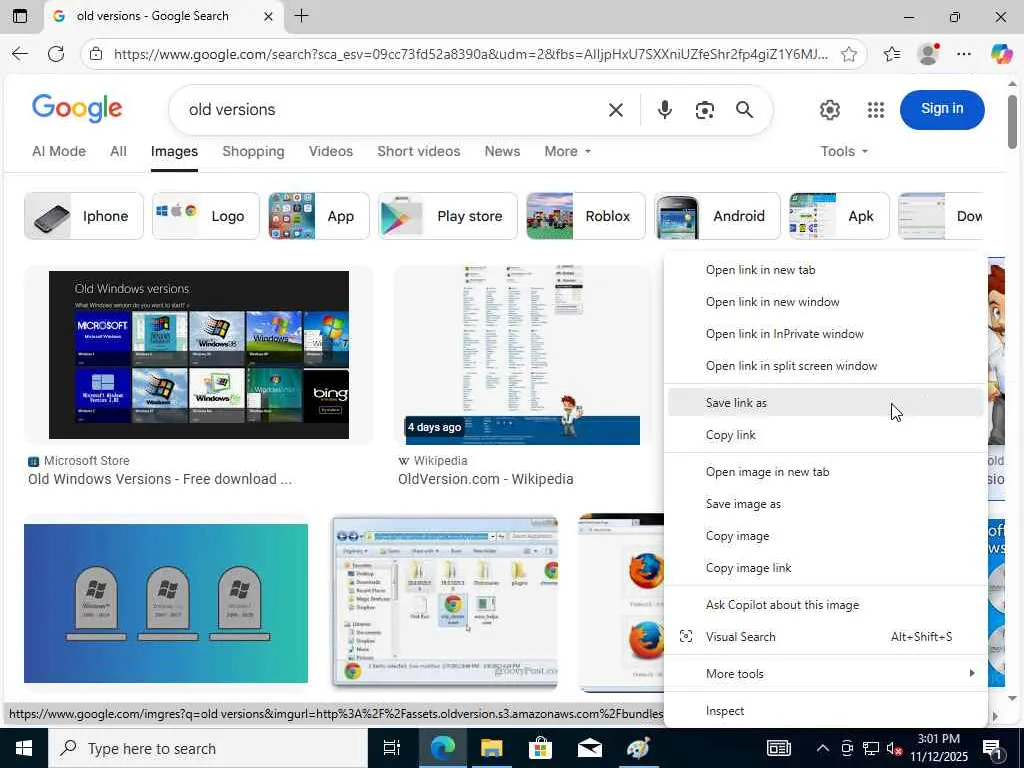This screenshot has height=768, width=1024.
Task: Close the 'old versions - Google Search' tab
Action: pyautogui.click(x=268, y=16)
